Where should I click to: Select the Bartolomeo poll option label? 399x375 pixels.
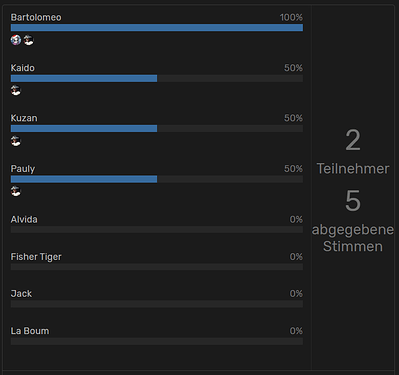[36, 17]
